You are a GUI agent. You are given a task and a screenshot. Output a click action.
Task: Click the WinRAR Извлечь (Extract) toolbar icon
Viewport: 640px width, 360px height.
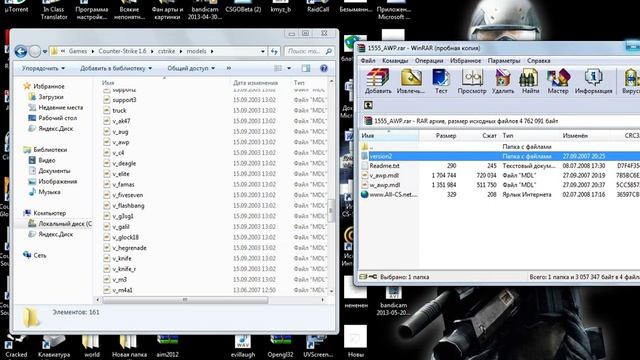tap(411, 81)
